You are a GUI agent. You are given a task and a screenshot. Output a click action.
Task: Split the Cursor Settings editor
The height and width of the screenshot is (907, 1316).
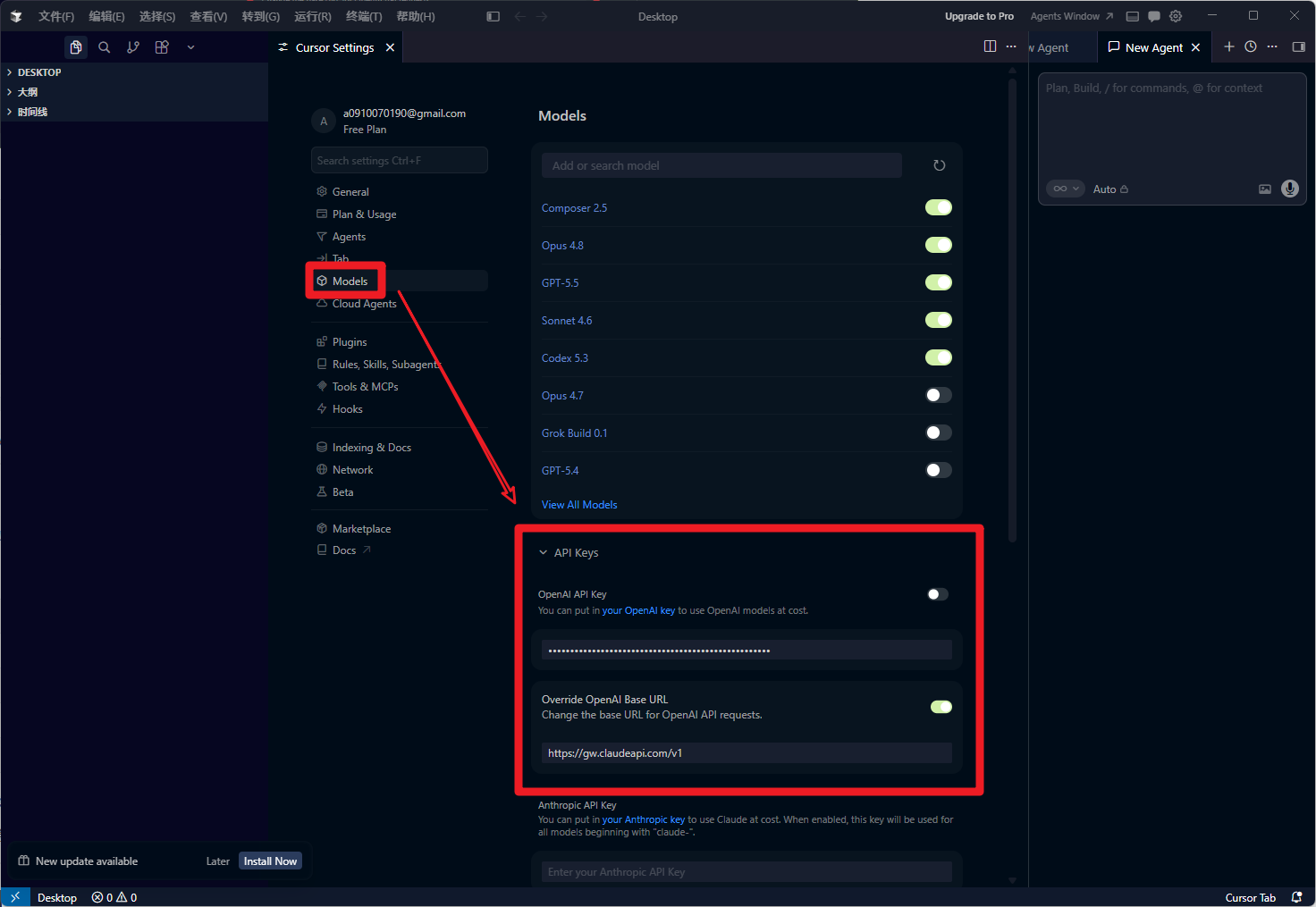pos(990,46)
